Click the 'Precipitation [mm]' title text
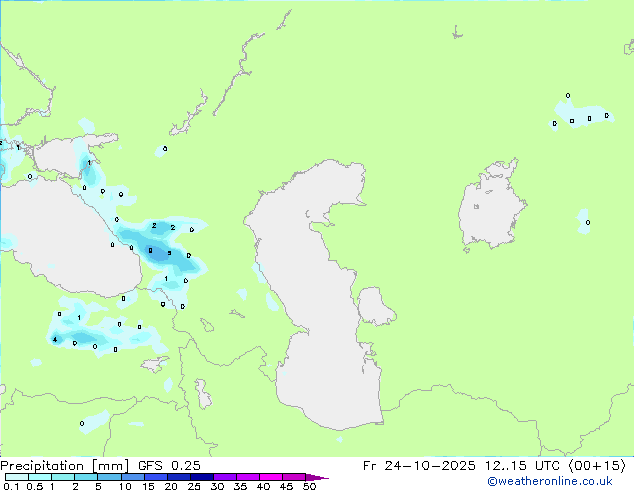This screenshot has height=490, width=634. pyautogui.click(x=64, y=466)
